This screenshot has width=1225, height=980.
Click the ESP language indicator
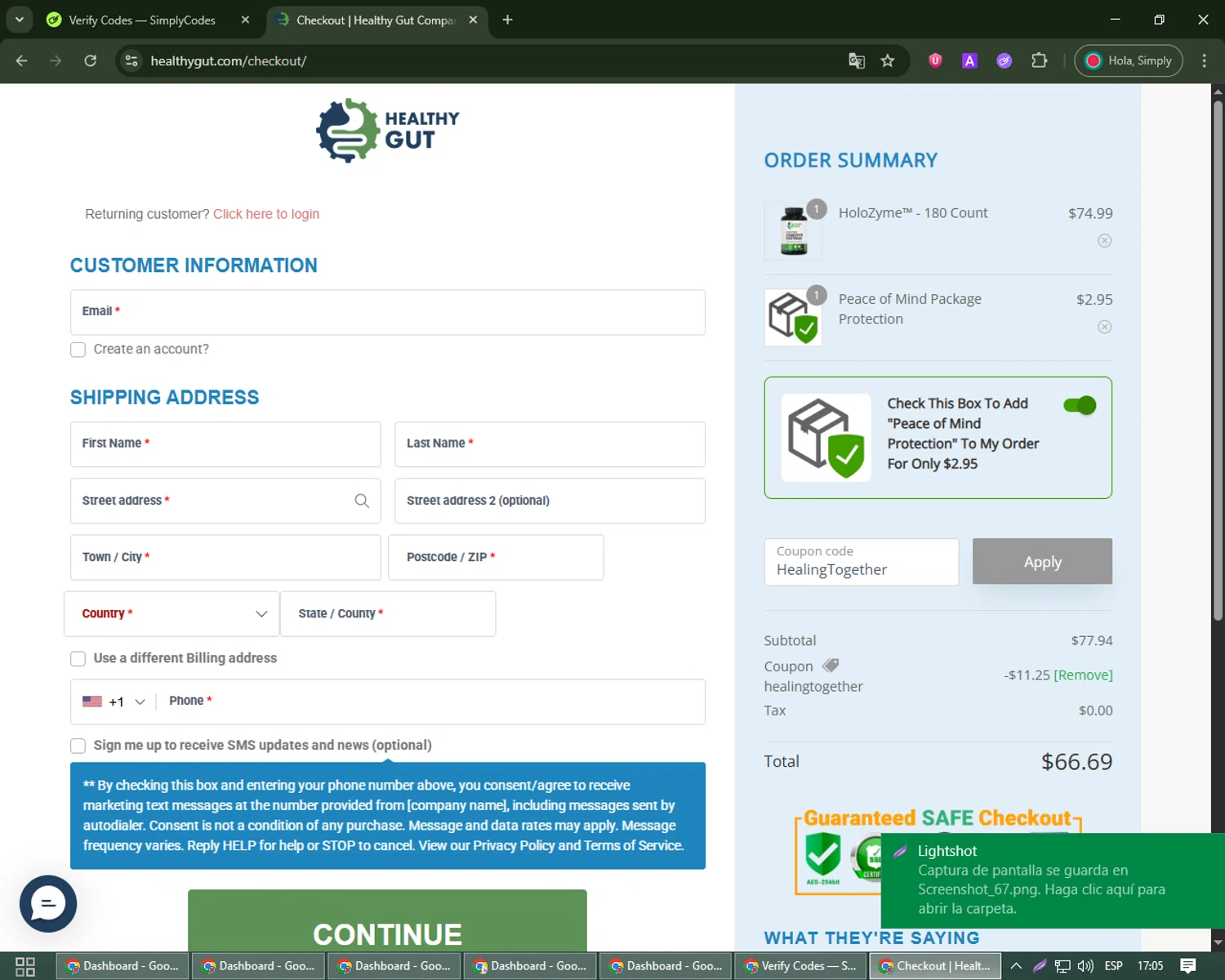tap(1114, 966)
